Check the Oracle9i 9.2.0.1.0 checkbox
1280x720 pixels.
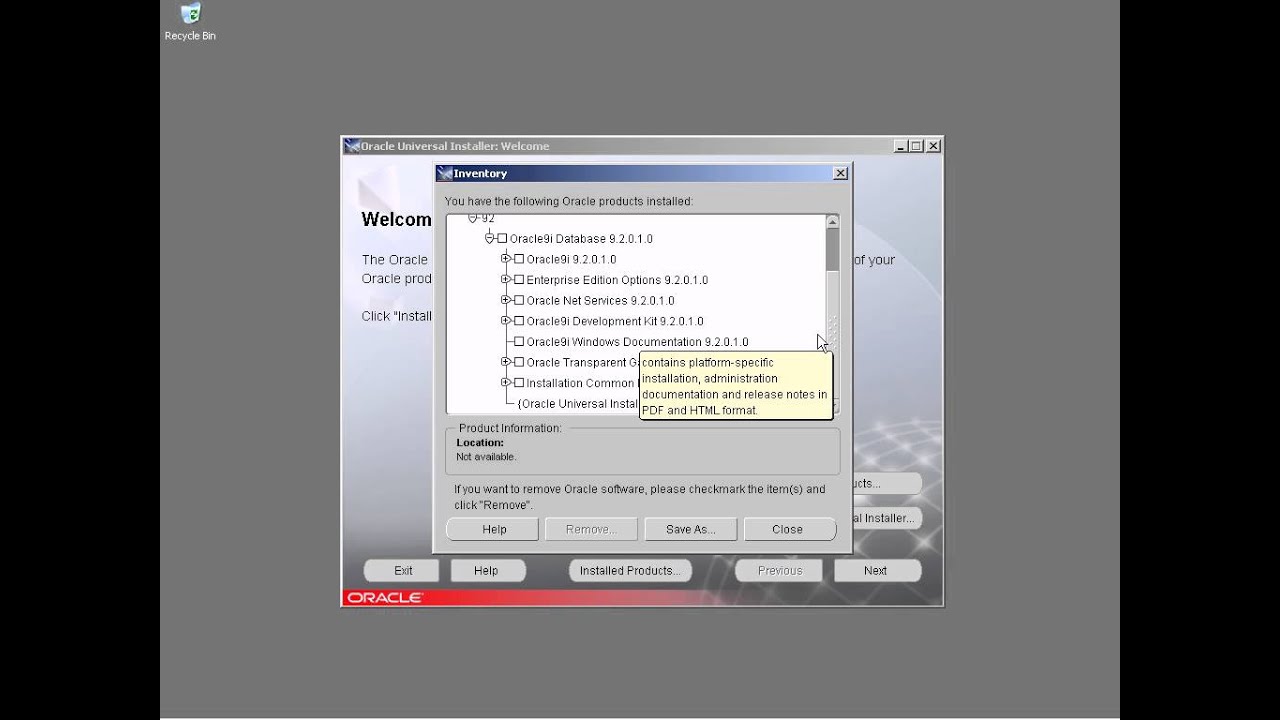[x=519, y=259]
